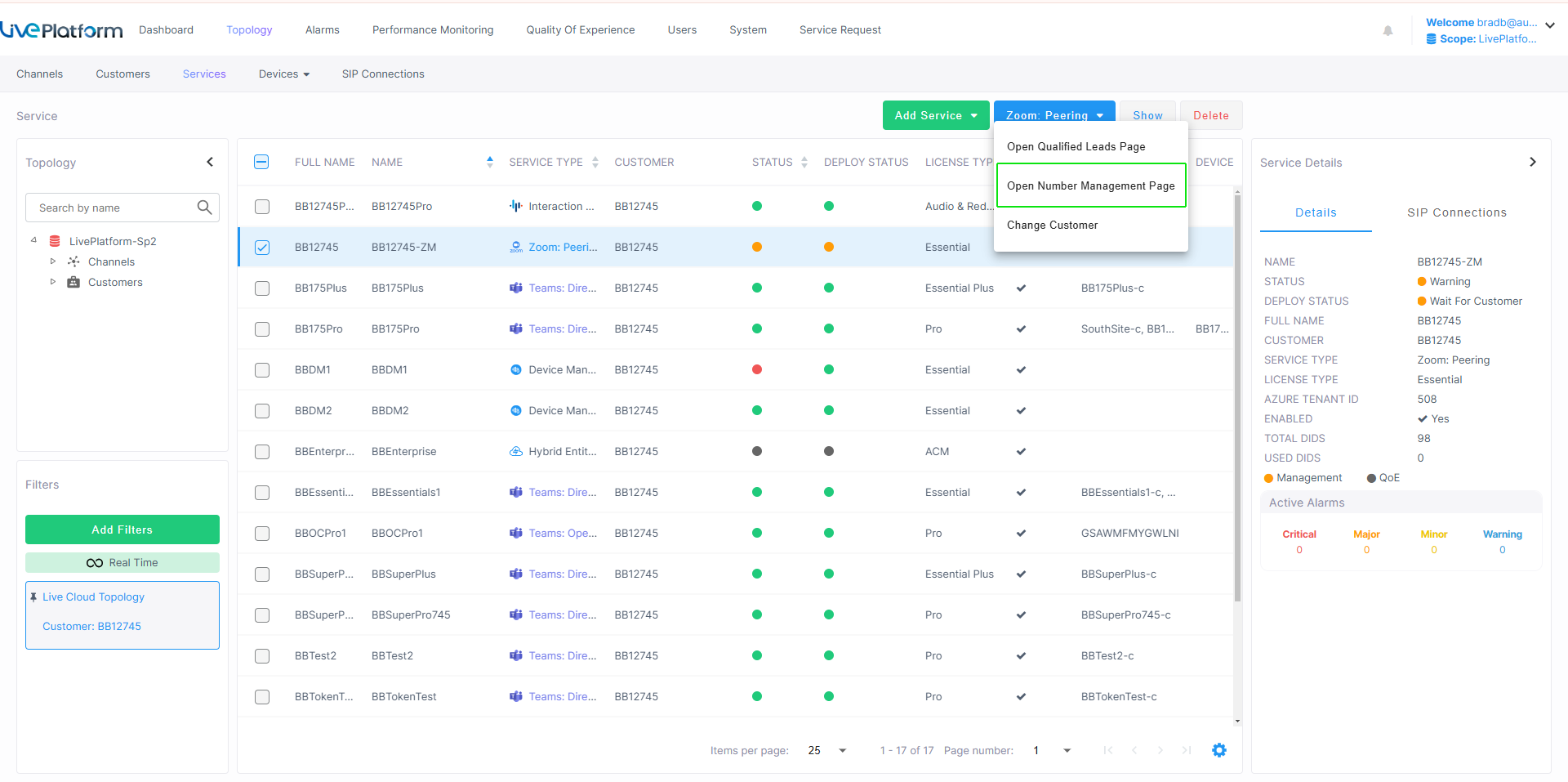Image resolution: width=1568 pixels, height=782 pixels.
Task: Click the Interaction service type icon for BB12745Pro
Action: click(x=515, y=206)
